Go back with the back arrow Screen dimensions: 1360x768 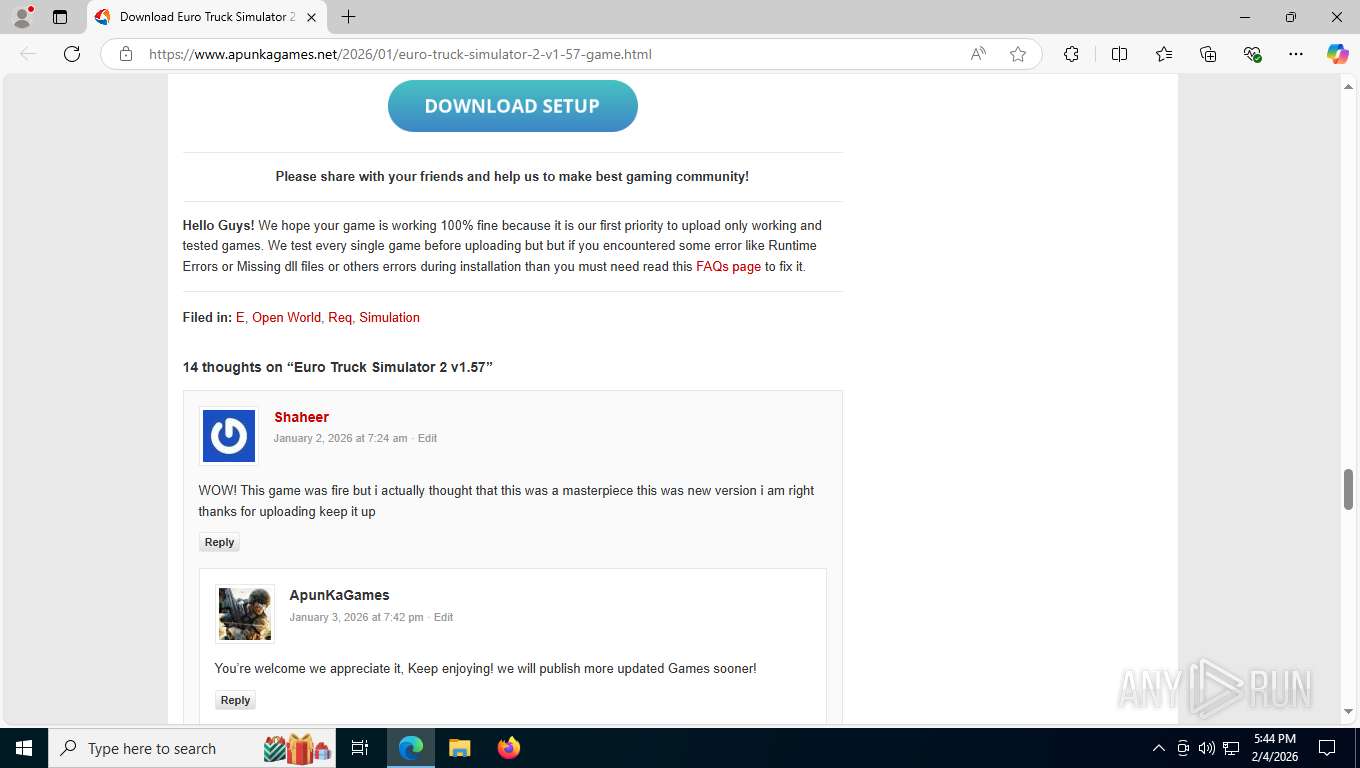[28, 54]
